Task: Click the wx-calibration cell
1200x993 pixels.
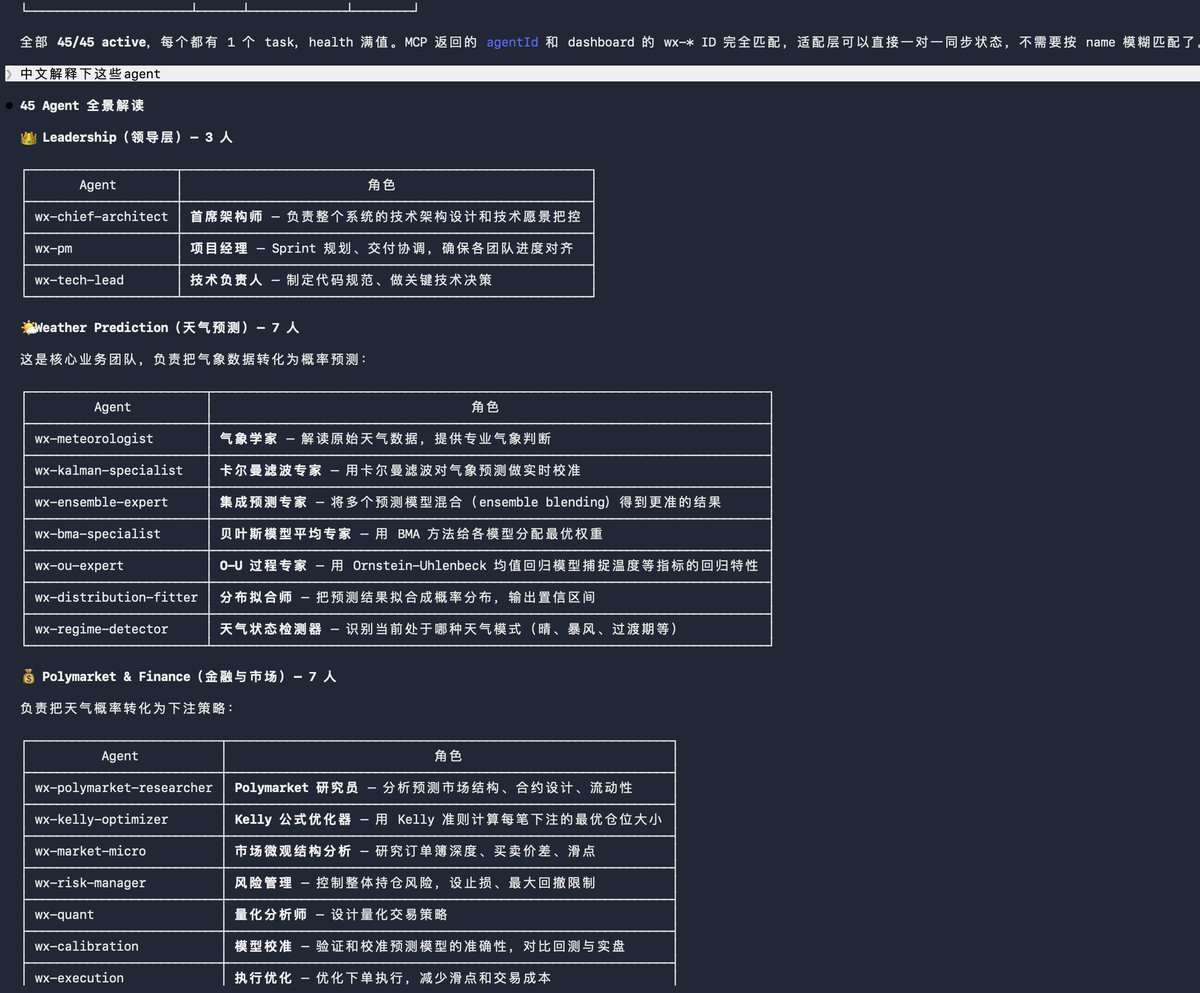Action: point(123,946)
